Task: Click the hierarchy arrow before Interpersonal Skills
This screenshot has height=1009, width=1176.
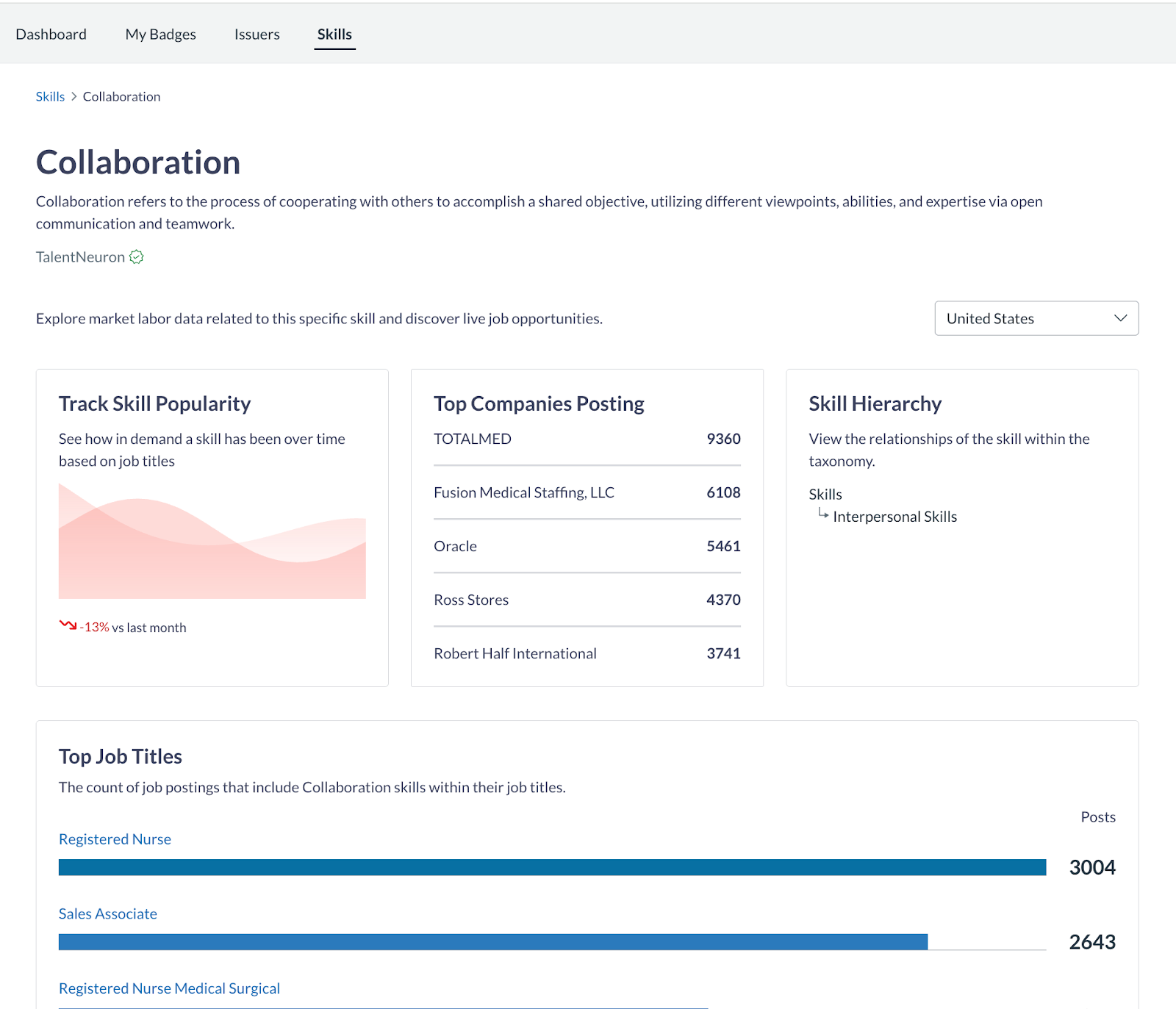Action: (823, 516)
